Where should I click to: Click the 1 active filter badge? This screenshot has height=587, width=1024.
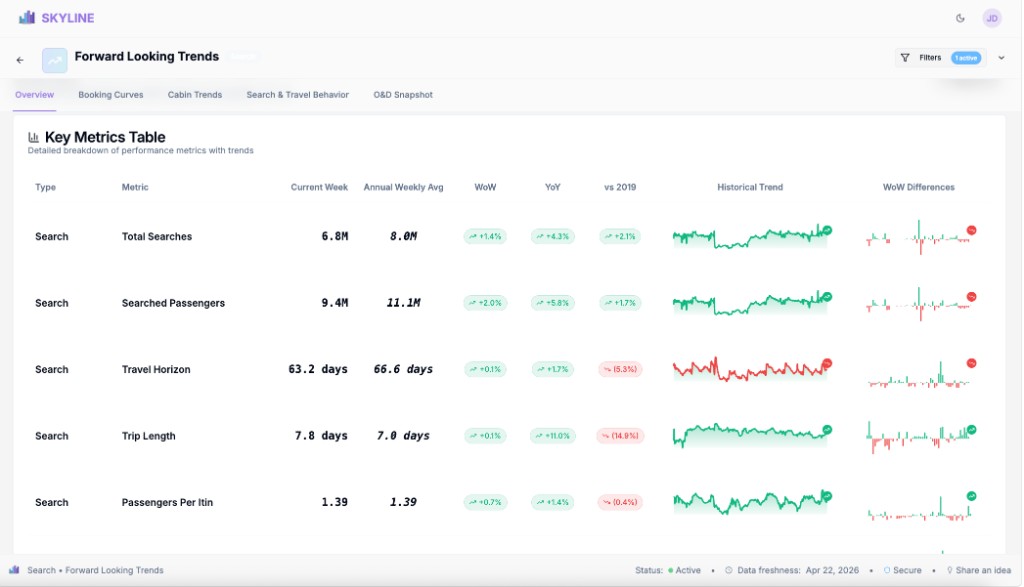tap(966, 58)
